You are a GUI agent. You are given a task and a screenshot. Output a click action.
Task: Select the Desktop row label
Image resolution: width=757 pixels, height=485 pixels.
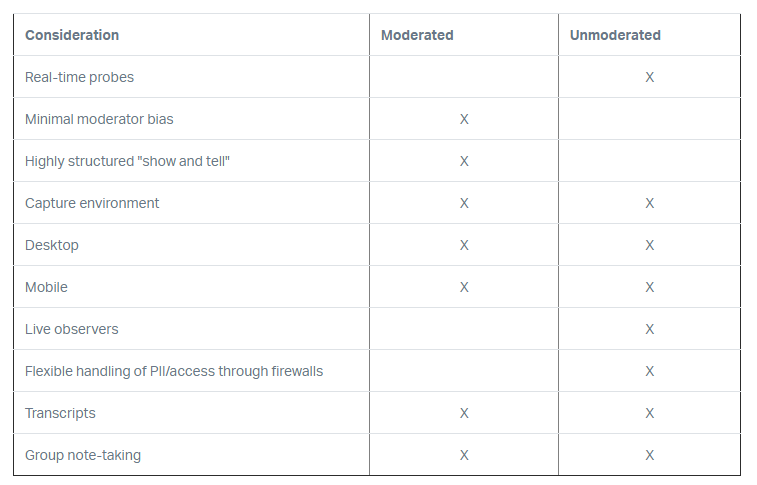(52, 245)
